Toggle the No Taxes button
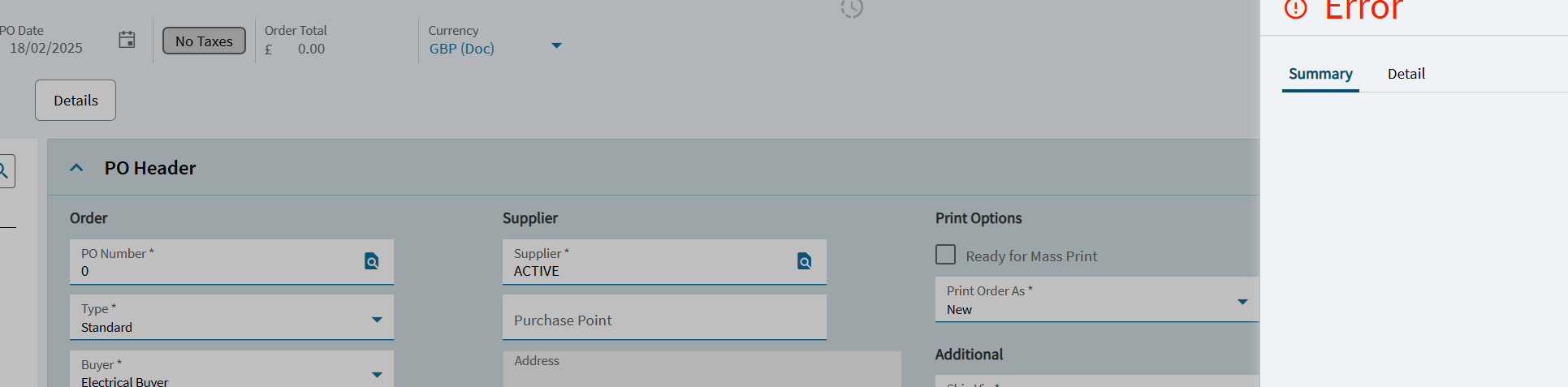The height and width of the screenshot is (387, 1568). click(204, 41)
